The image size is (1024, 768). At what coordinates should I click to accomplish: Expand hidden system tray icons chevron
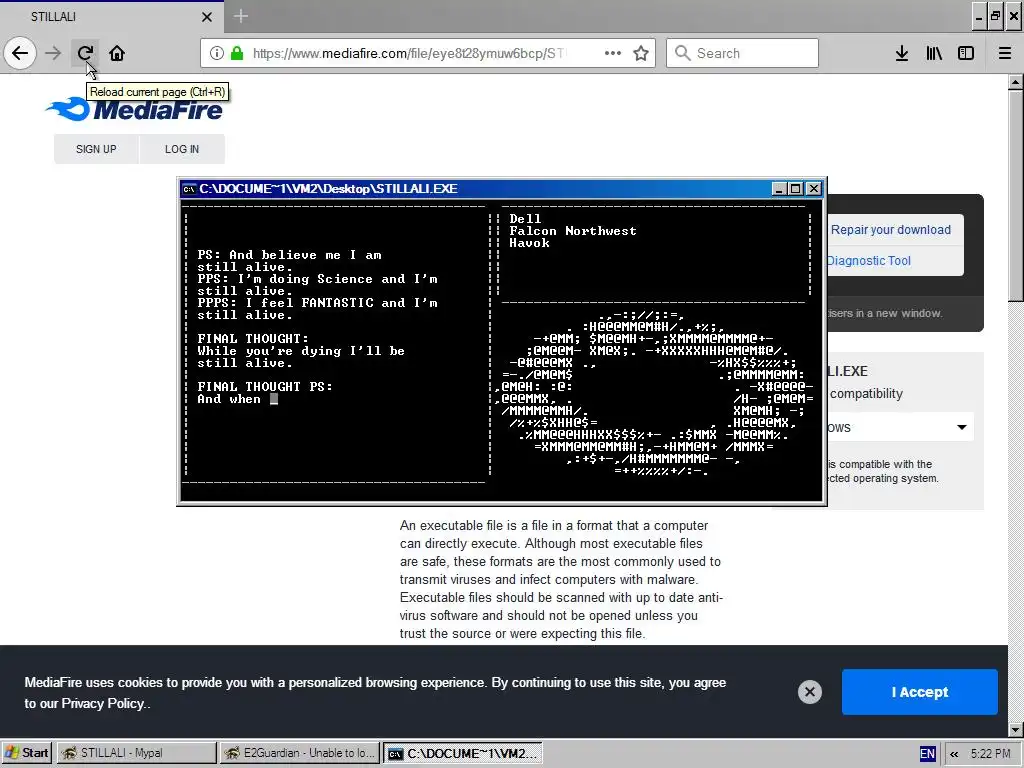[954, 754]
